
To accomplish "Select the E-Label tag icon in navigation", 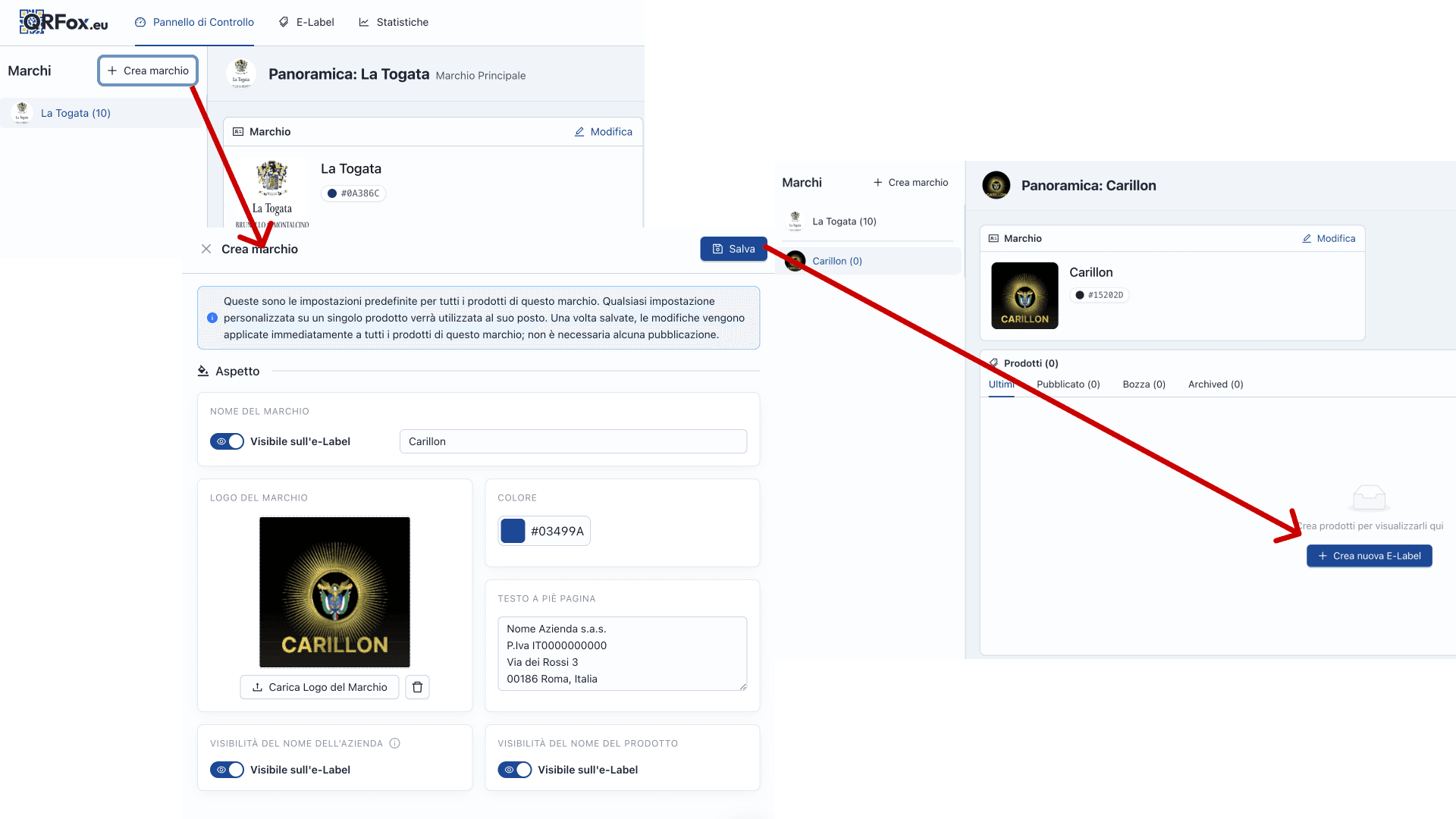I will (284, 22).
